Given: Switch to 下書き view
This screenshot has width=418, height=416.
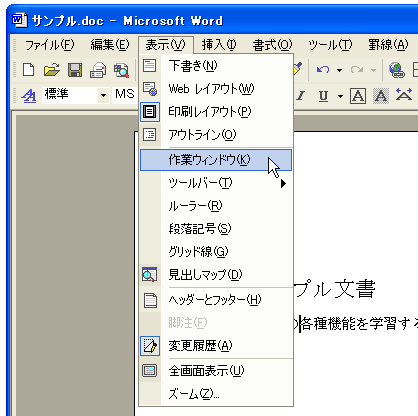Looking at the screenshot, I should [x=216, y=66].
